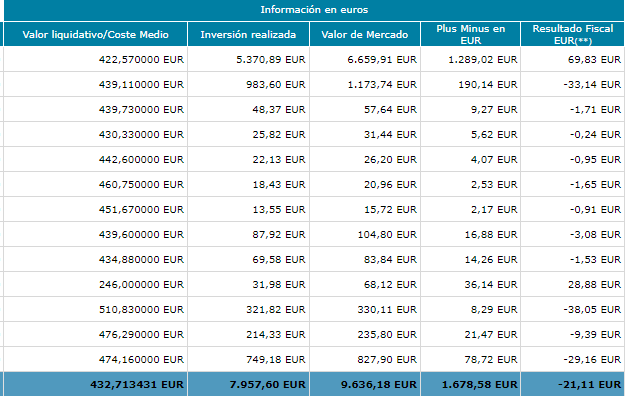Screen dimensions: 633x400
Task: Click the cell '16,88 EUR'
Action: tap(470, 235)
